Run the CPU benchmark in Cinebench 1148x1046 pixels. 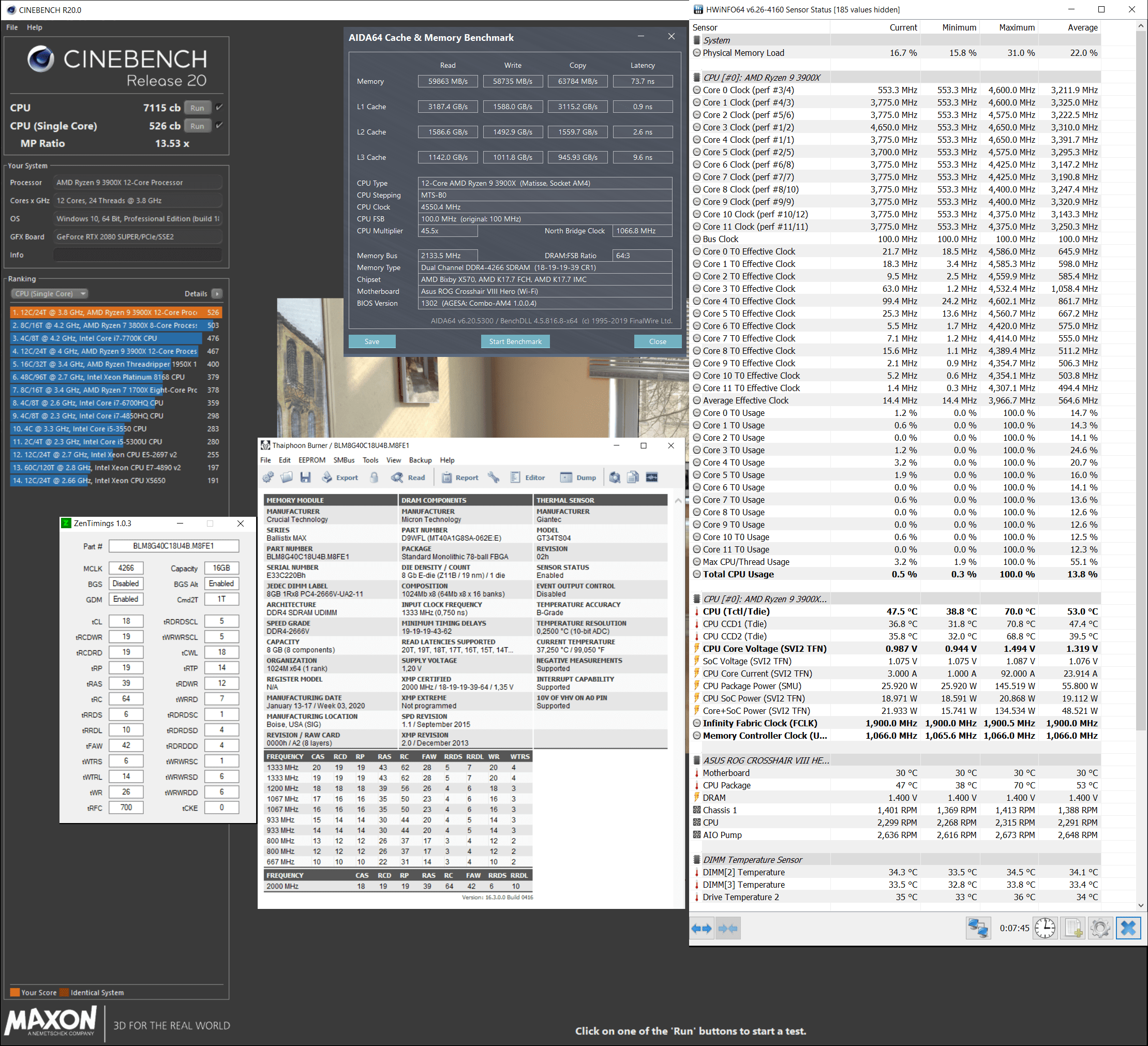pos(197,108)
